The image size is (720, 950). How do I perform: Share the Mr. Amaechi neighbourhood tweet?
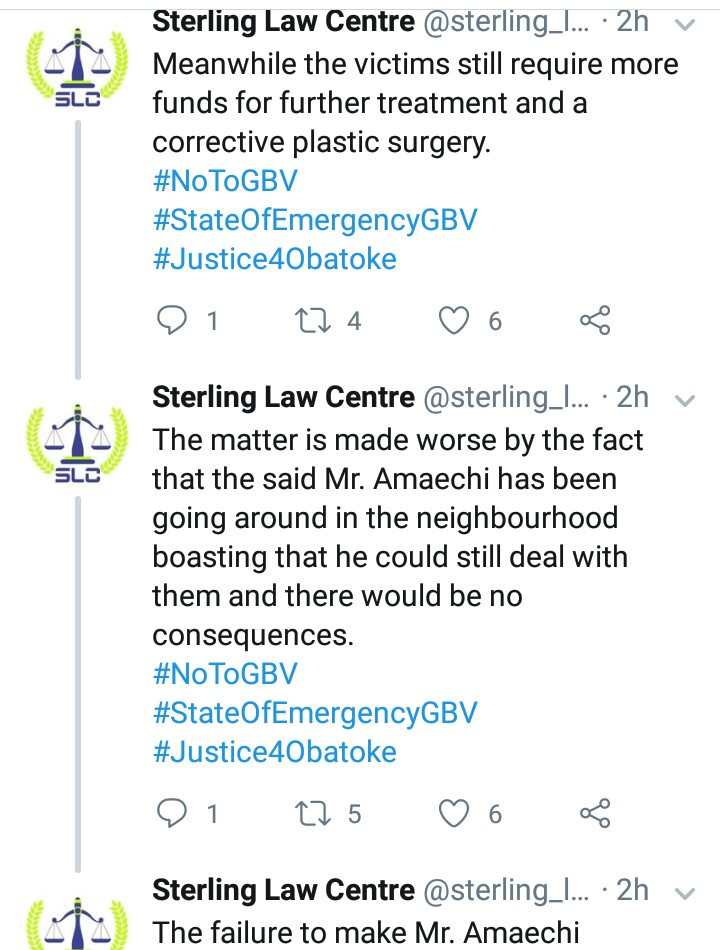point(595,813)
